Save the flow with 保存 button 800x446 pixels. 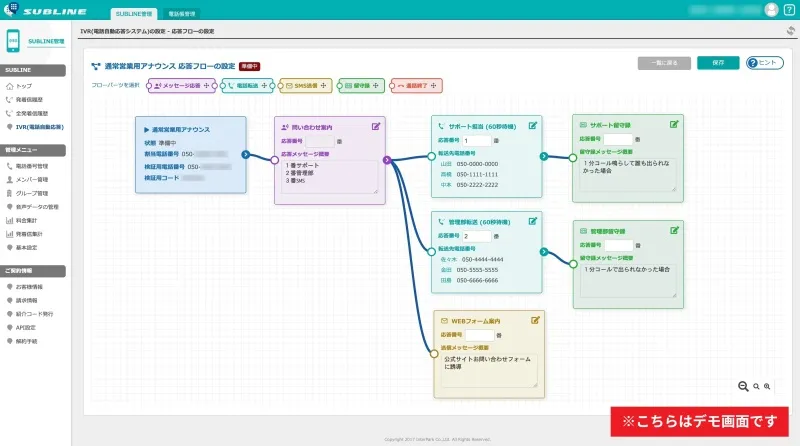point(718,63)
